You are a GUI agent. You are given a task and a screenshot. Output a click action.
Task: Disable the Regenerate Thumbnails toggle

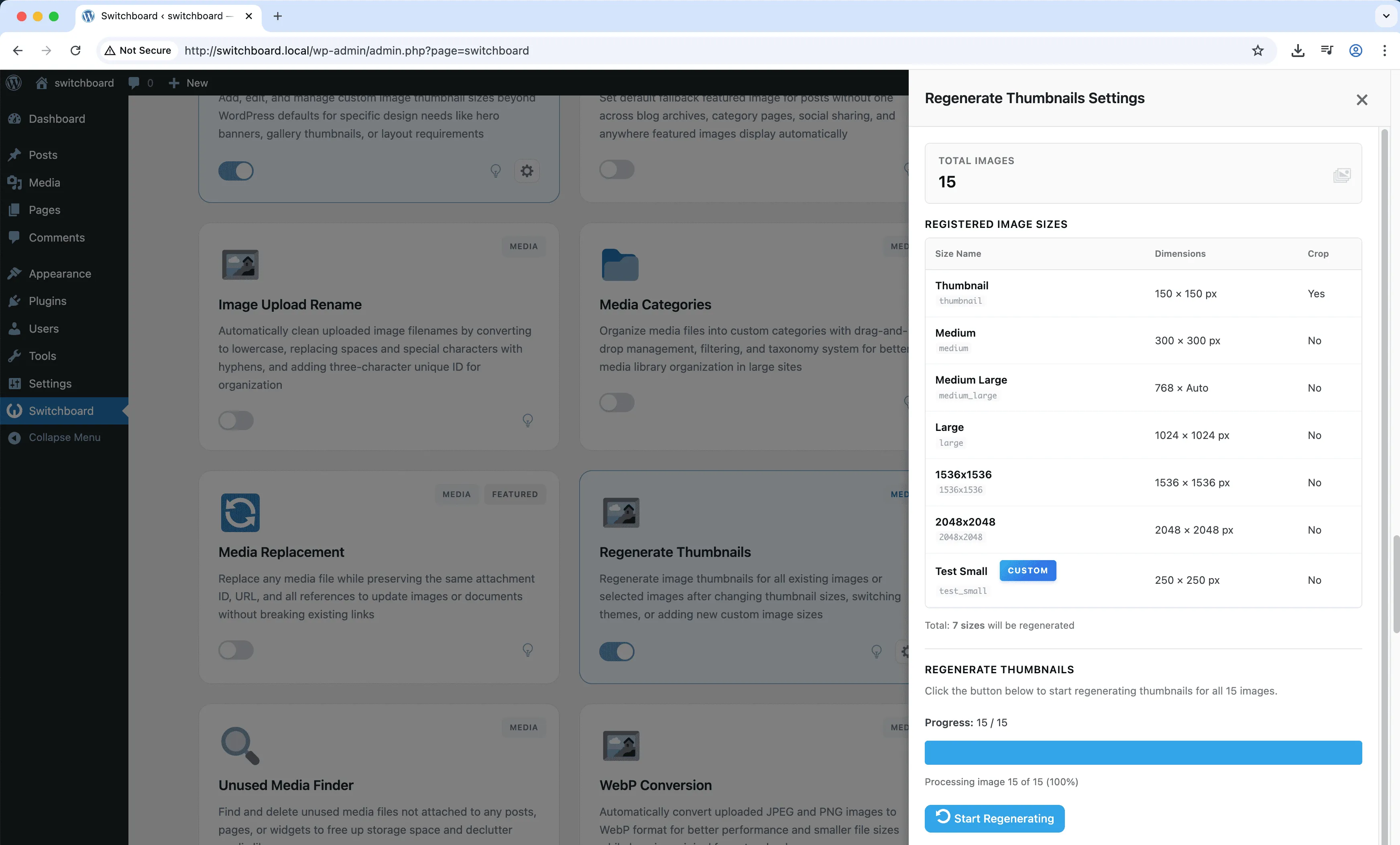coord(617,651)
